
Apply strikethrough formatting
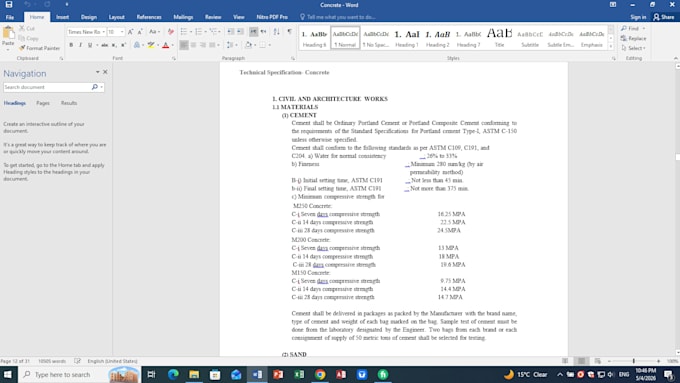[105, 45]
